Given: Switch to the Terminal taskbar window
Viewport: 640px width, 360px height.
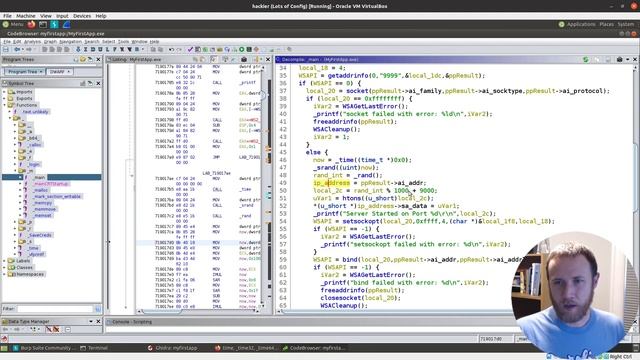Looking at the screenshot, I should (94, 348).
